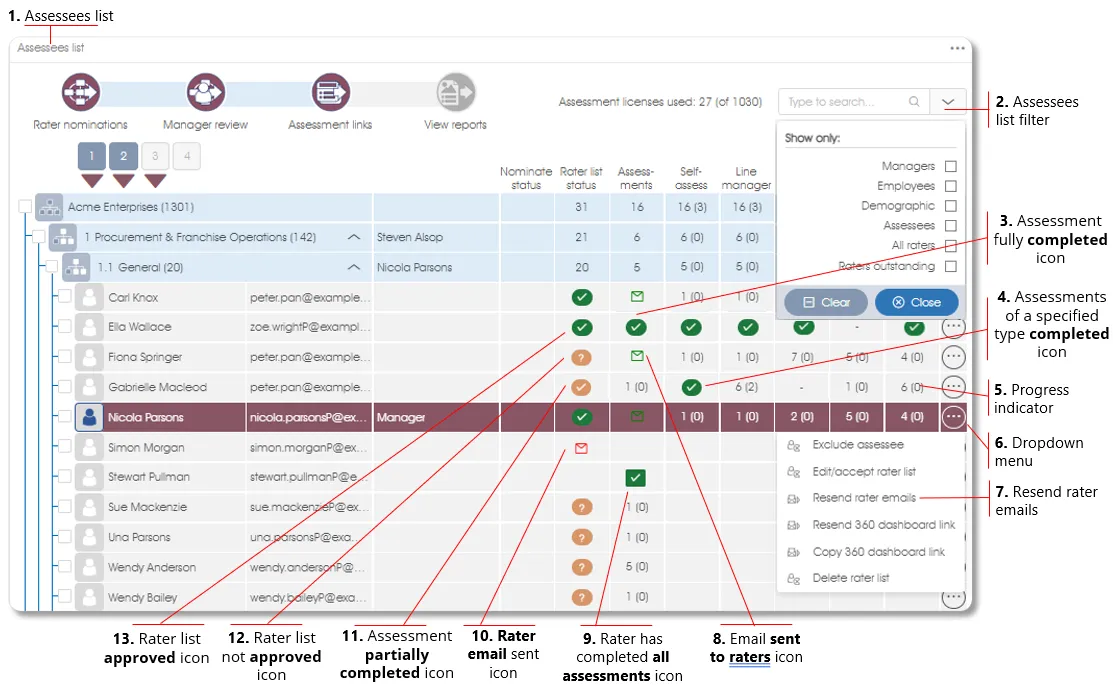This screenshot has width=1117, height=685.
Task: Open panel options ellipsis in Assessees list header
Action: coord(957,48)
